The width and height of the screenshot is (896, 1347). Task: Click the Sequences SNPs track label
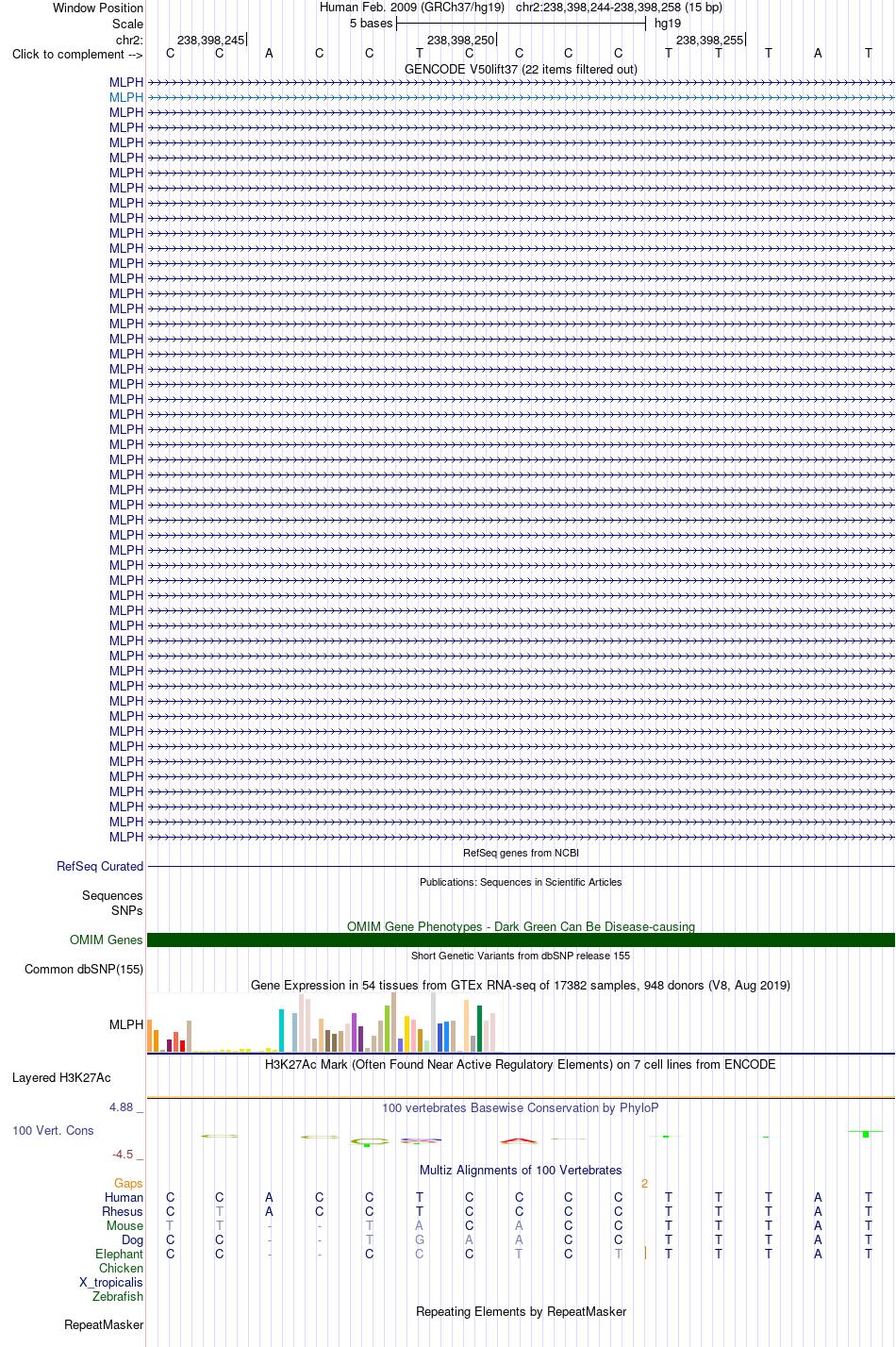[x=112, y=903]
